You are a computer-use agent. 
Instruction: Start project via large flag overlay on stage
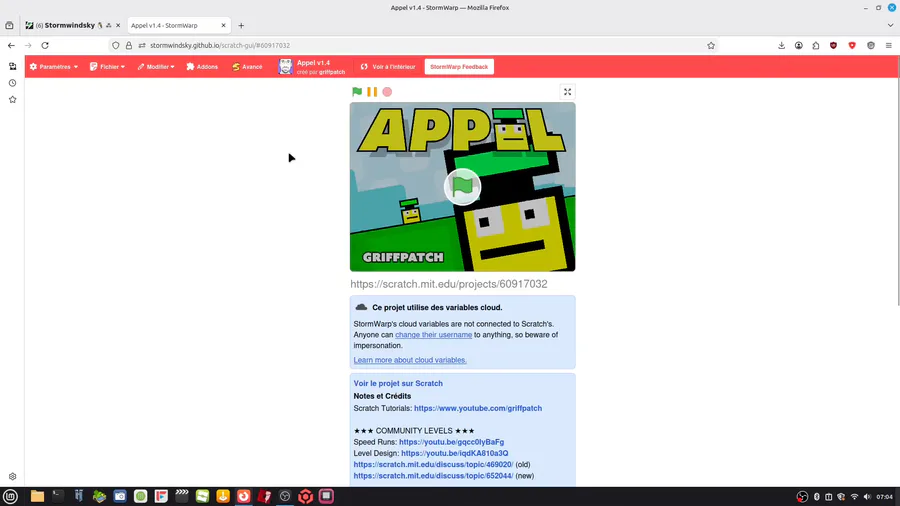coord(462,186)
